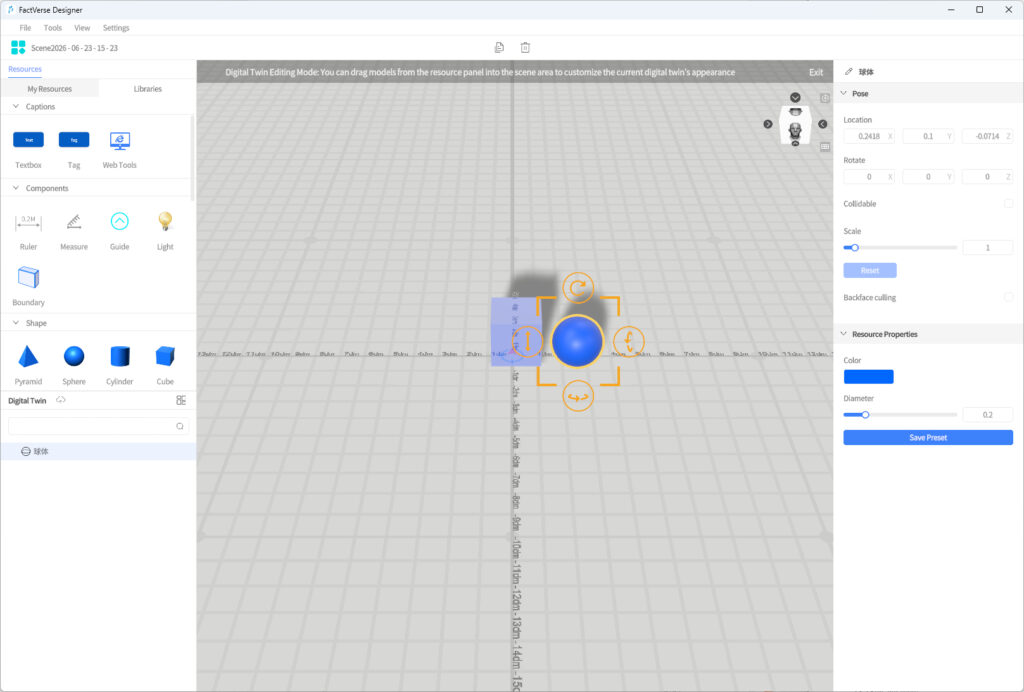Click the Digital Twin search field
Screen dimensions: 1024x692
[x=99, y=426]
